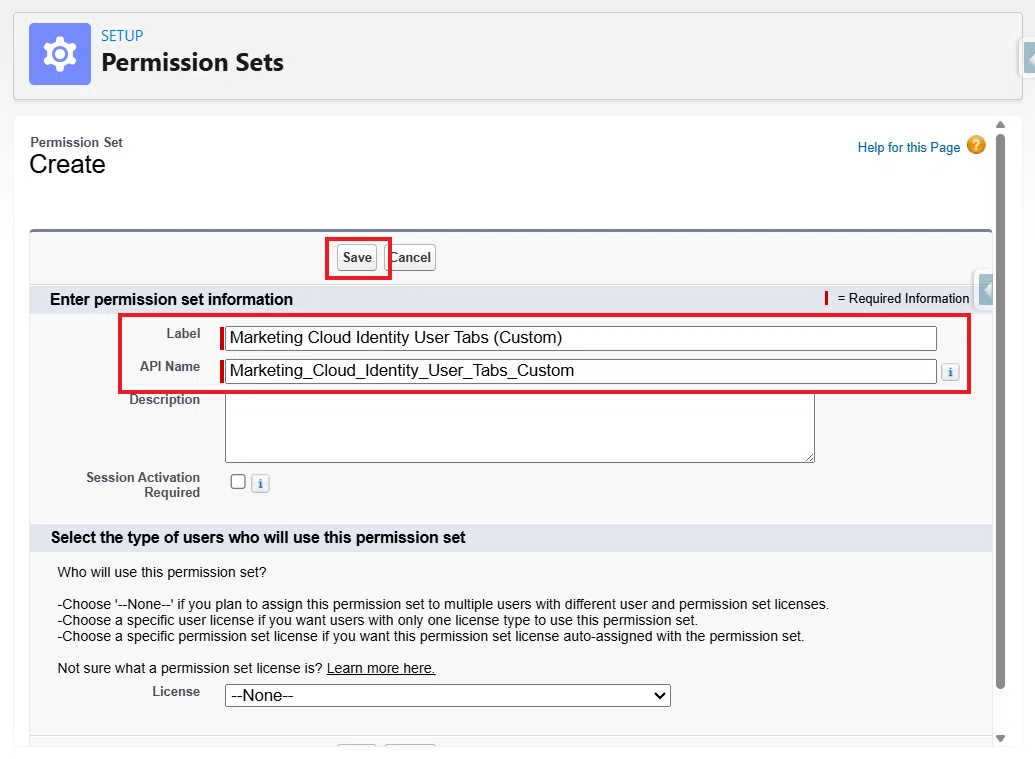Screen dimensions: 1035x759
Task: Click the vertical scrollbar thumb
Action: click(x=1000, y=411)
